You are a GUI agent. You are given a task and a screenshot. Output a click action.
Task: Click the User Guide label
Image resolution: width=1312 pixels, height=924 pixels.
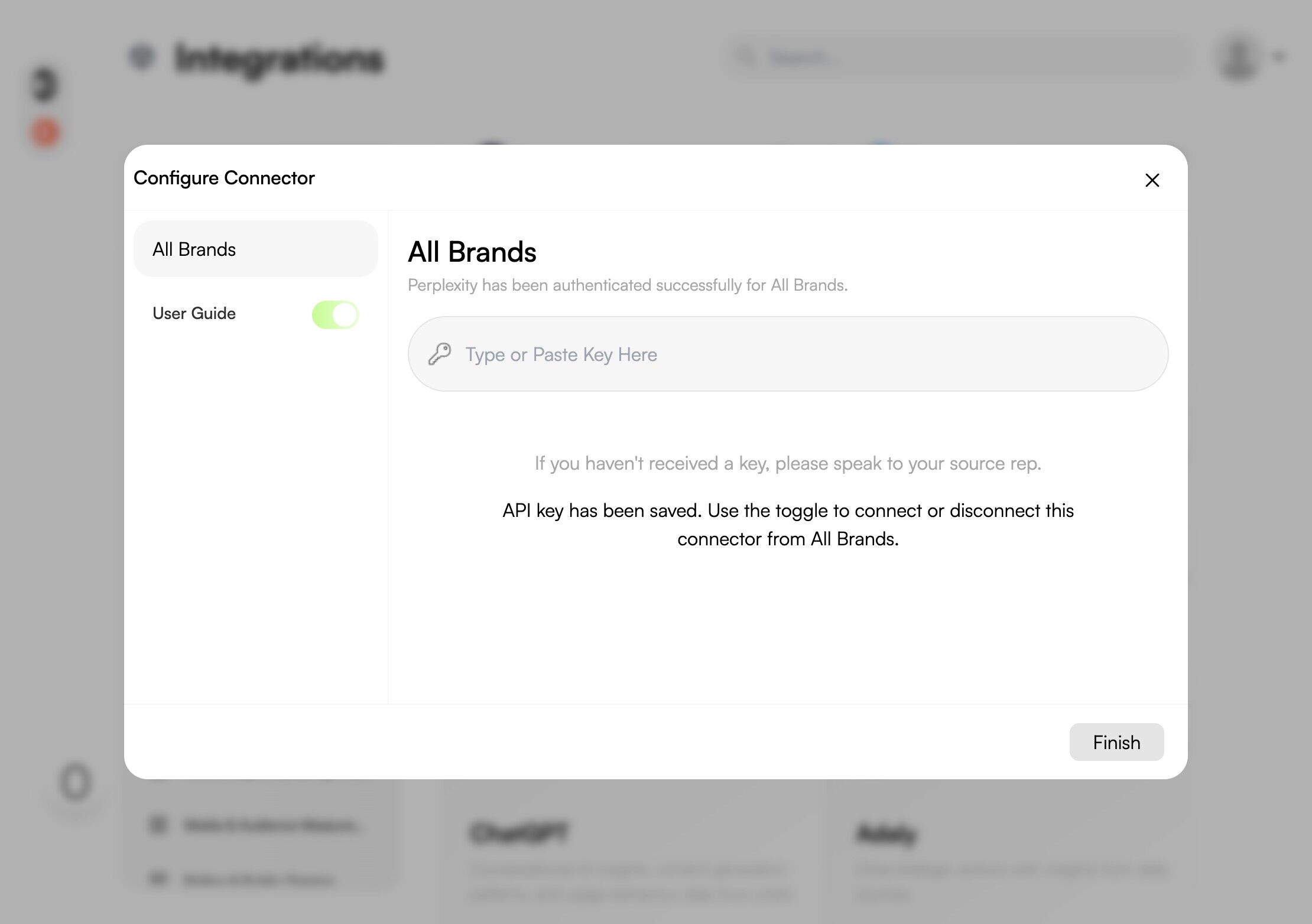[x=194, y=313]
